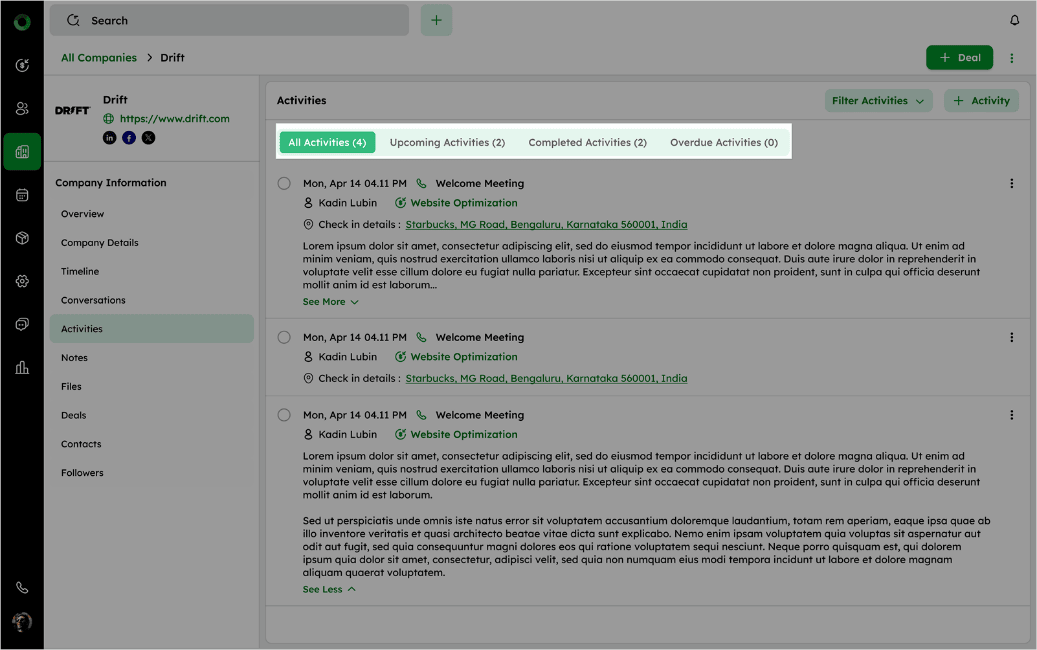Open Drift's LinkedIn profile icon

tap(110, 138)
